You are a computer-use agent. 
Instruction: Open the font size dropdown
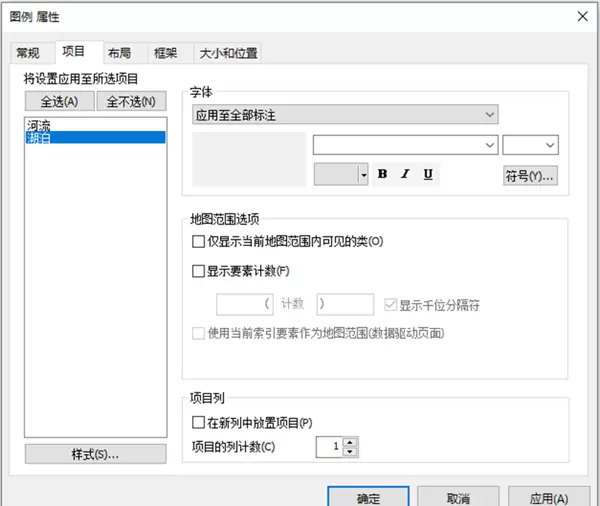[x=530, y=146]
